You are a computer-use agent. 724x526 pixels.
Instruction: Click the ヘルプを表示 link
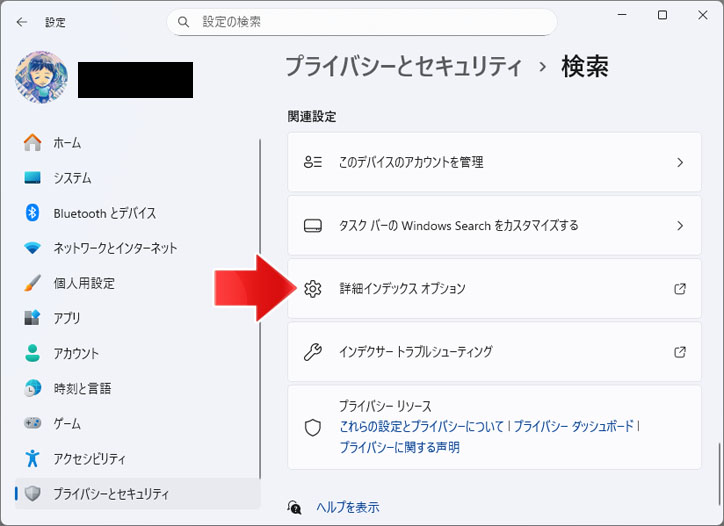point(347,507)
